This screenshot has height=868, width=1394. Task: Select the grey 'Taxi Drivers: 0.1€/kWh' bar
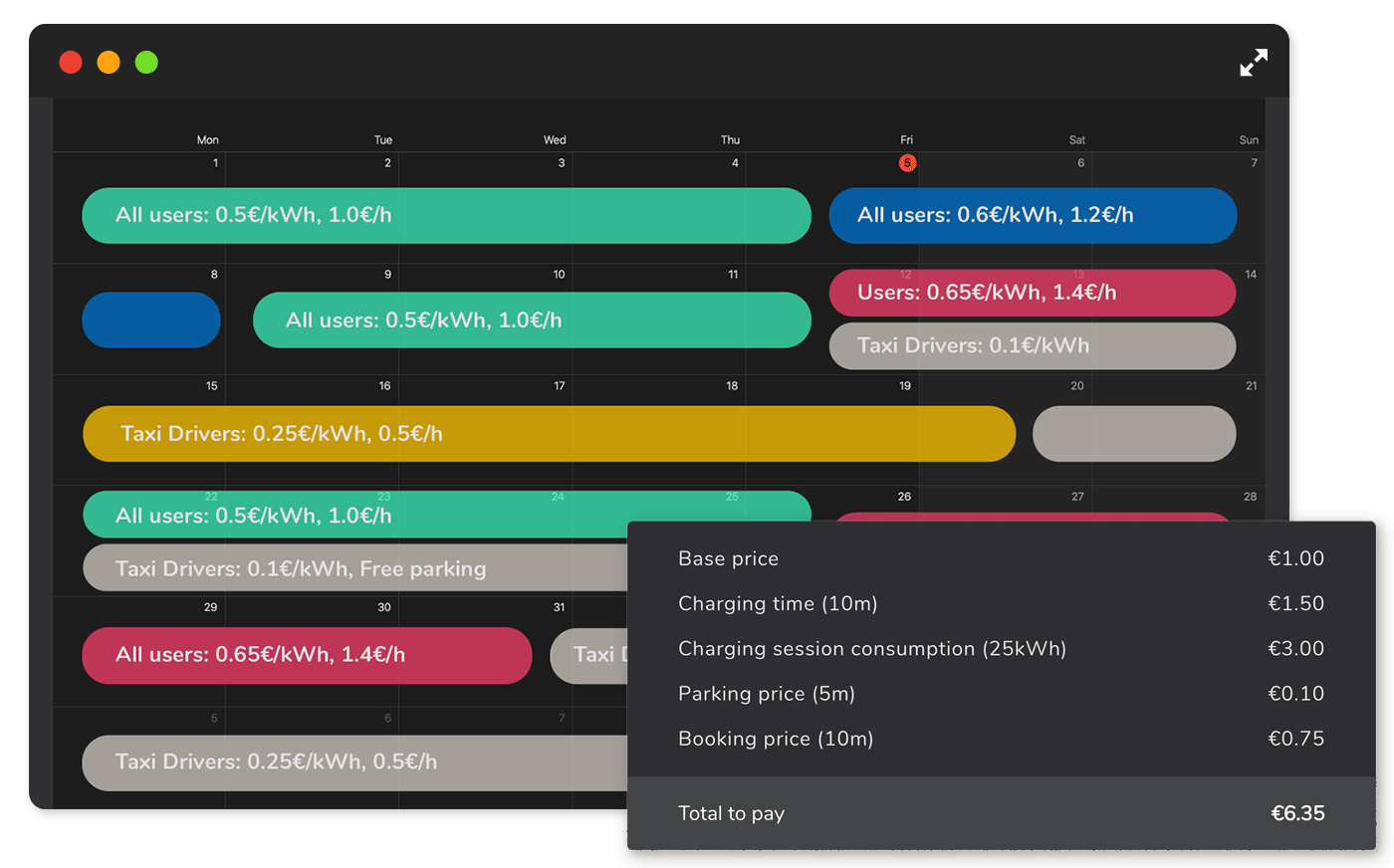tap(1032, 346)
